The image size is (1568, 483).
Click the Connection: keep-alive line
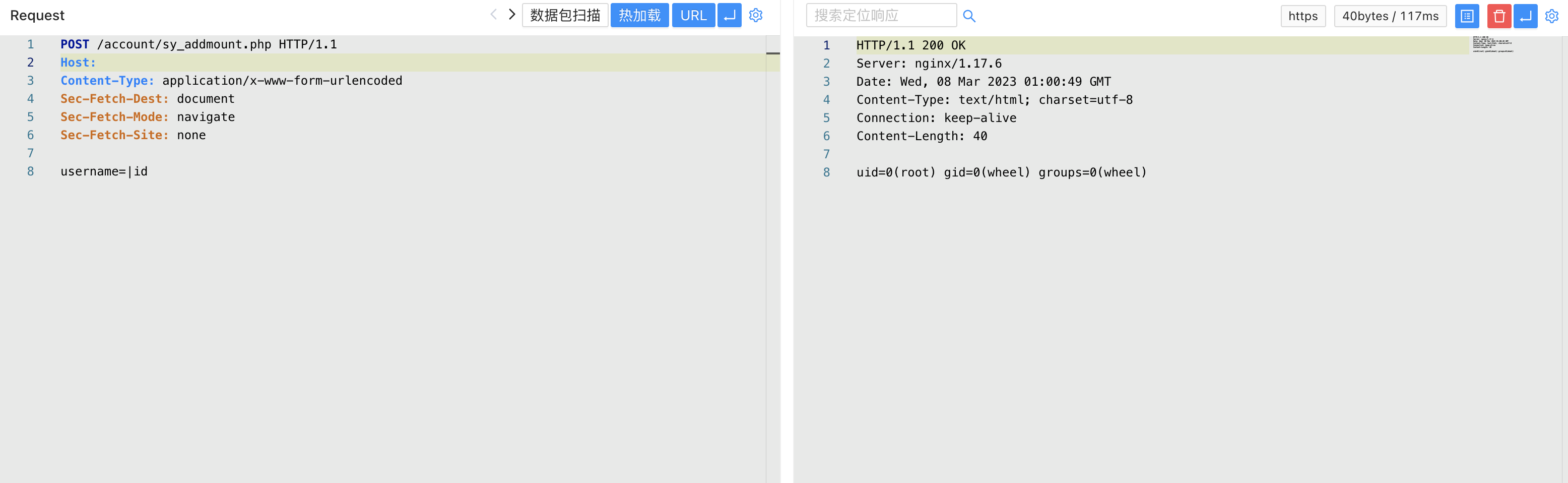click(936, 118)
